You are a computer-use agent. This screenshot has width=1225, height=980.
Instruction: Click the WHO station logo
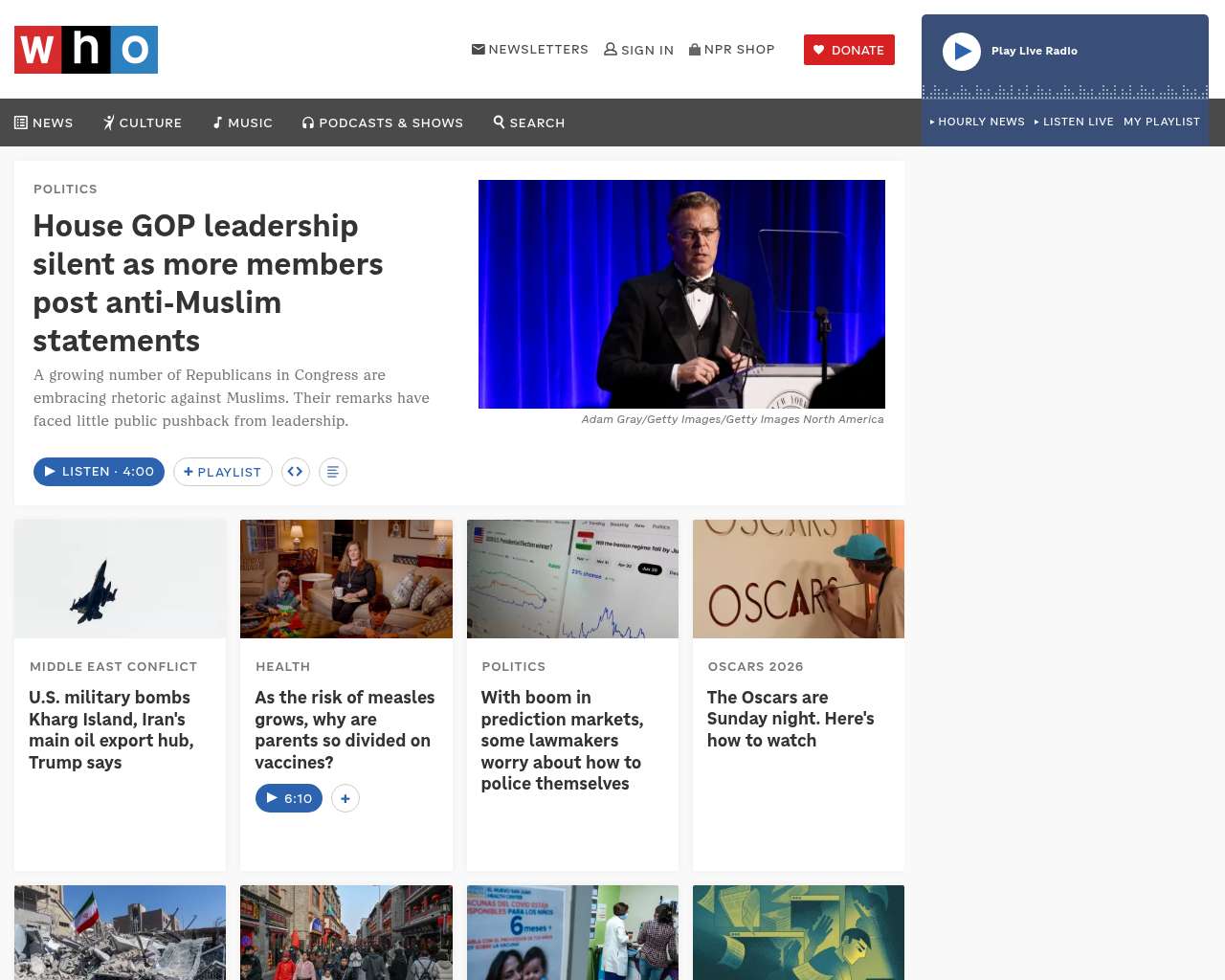(x=86, y=50)
